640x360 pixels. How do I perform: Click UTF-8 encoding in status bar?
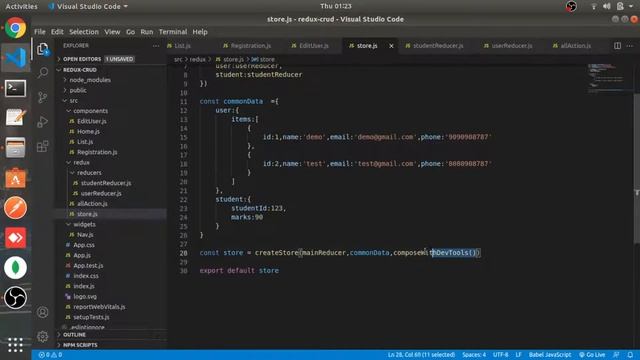[x=500, y=355]
